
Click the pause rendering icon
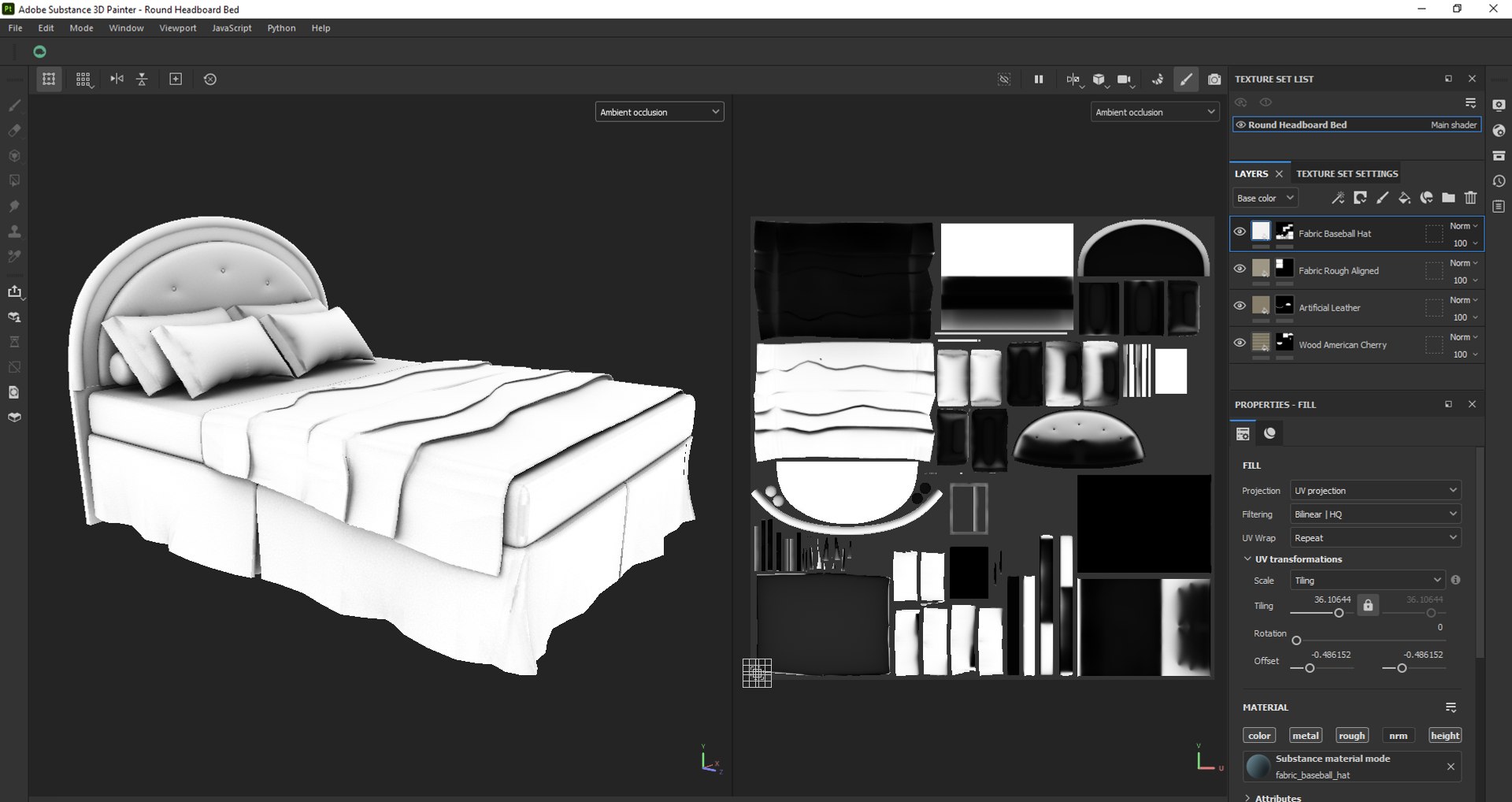coord(1039,79)
